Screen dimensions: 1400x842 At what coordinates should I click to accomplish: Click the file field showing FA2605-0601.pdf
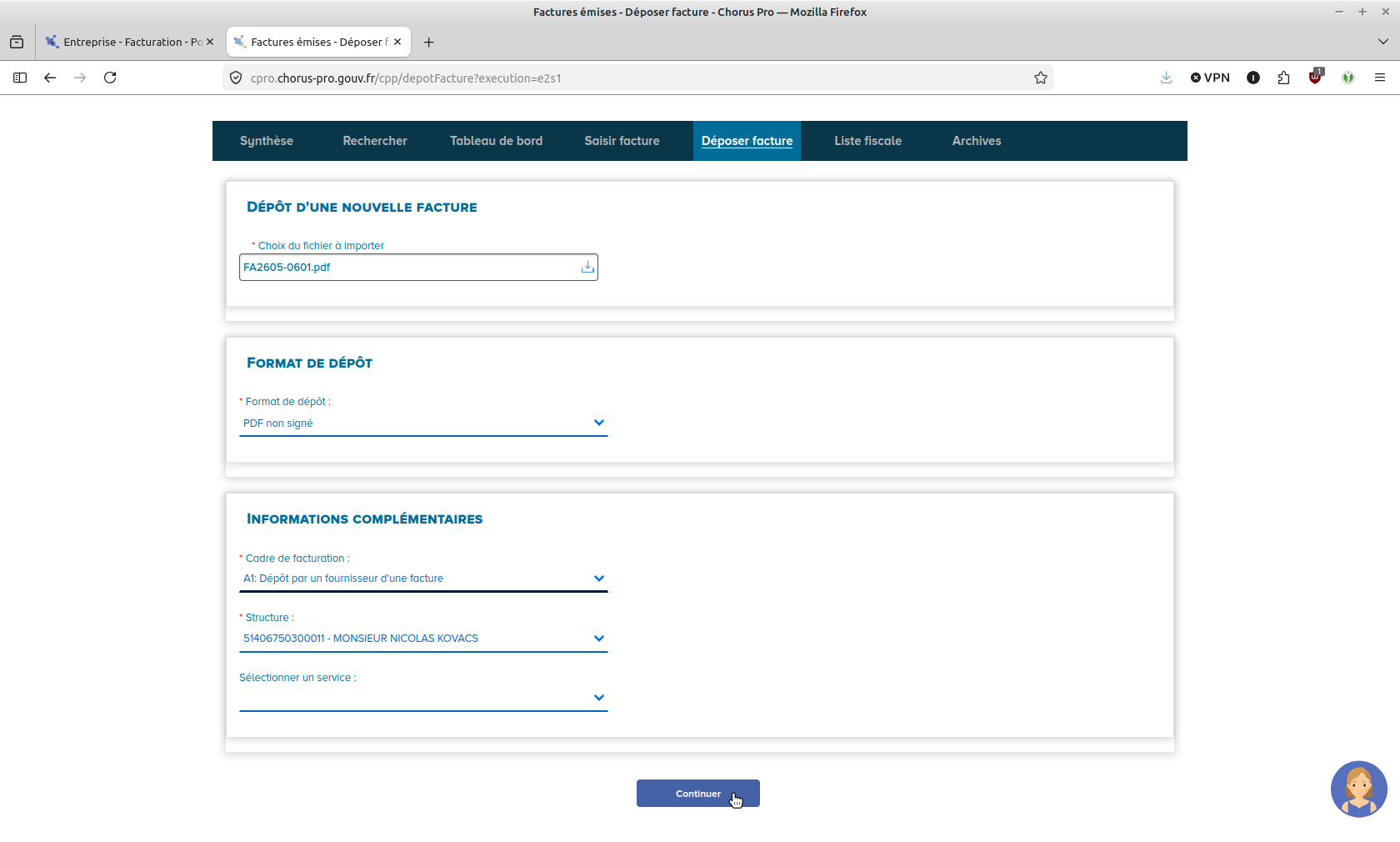point(418,267)
